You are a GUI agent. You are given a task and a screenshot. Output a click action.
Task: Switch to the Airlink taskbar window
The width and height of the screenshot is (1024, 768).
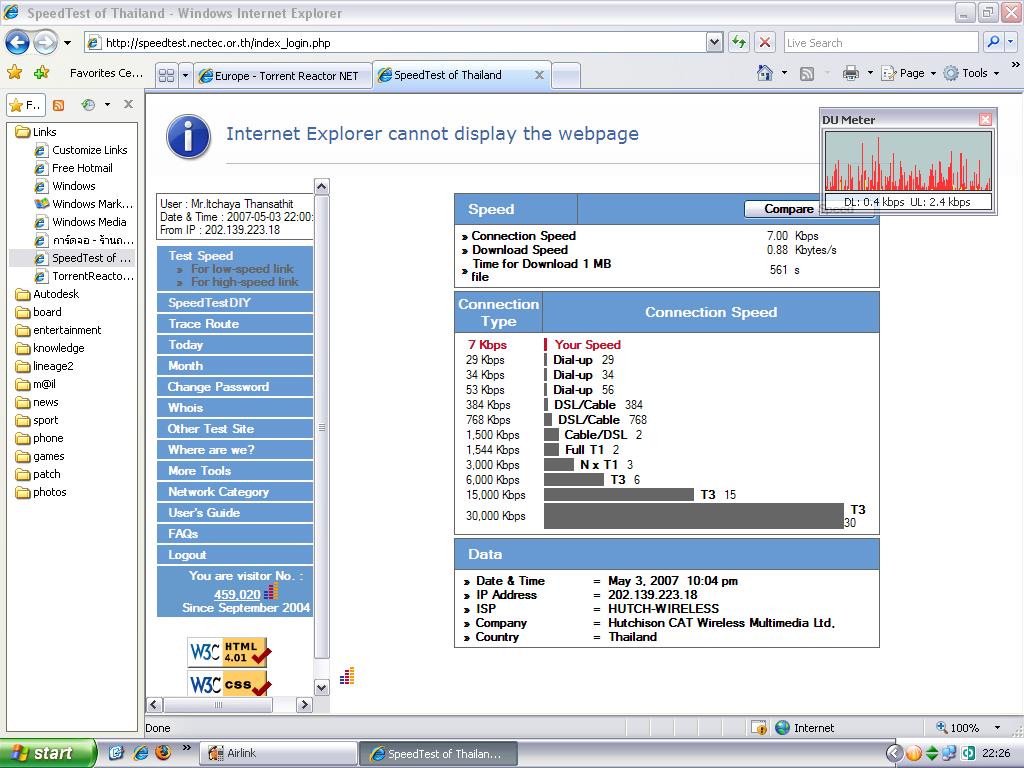point(280,753)
